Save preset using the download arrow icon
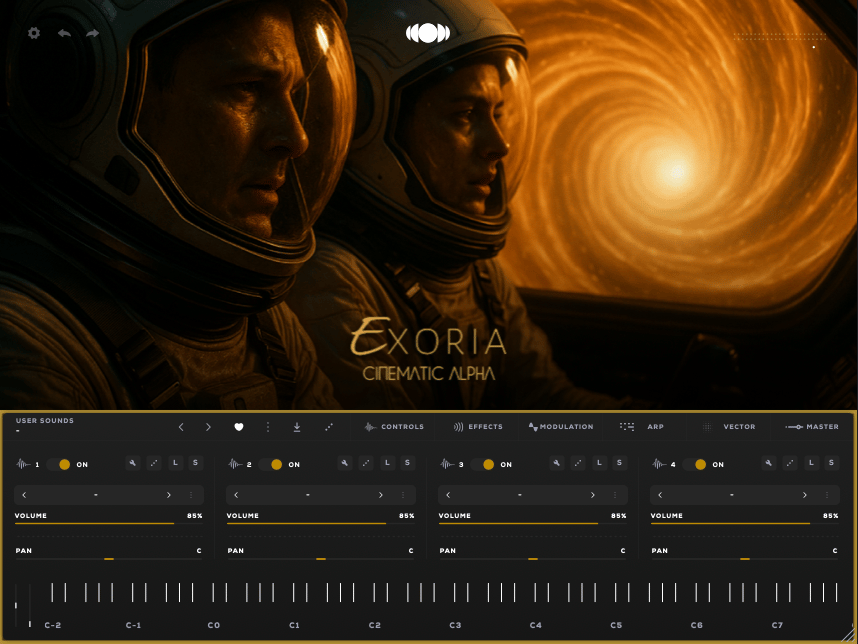The height and width of the screenshot is (644, 858). [x=297, y=427]
